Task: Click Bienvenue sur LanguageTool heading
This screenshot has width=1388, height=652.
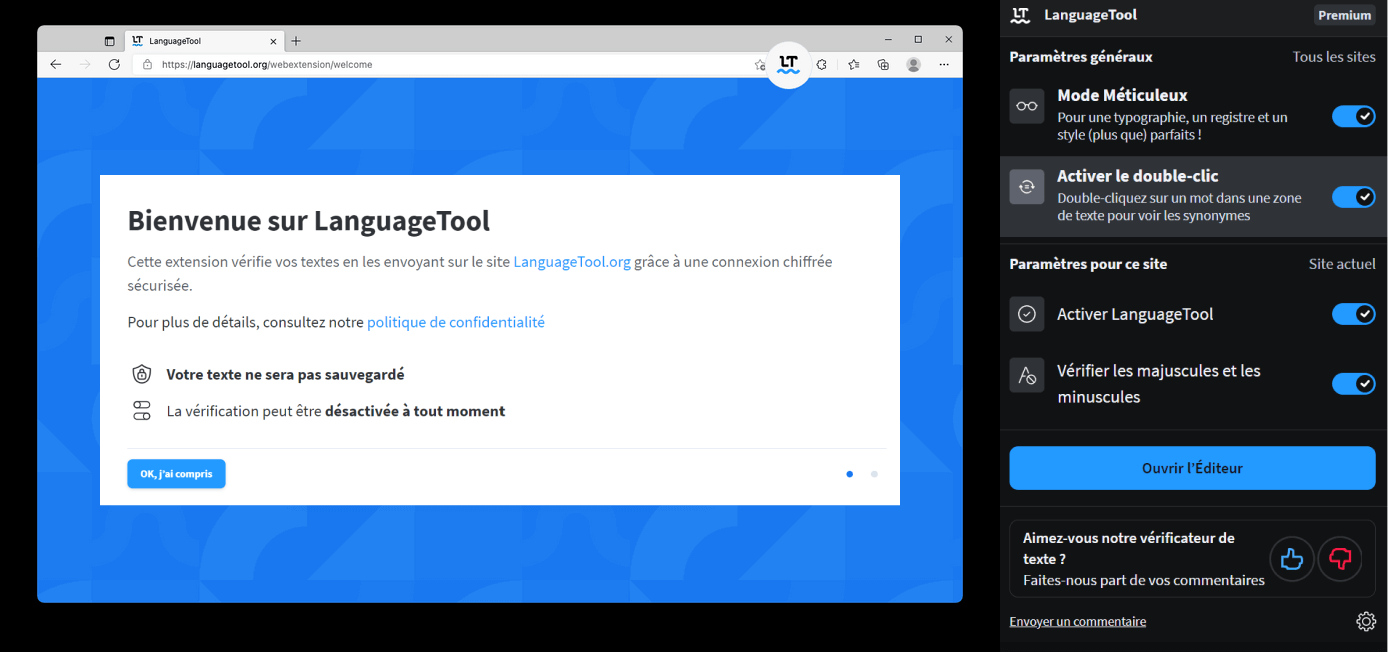Action: click(309, 220)
